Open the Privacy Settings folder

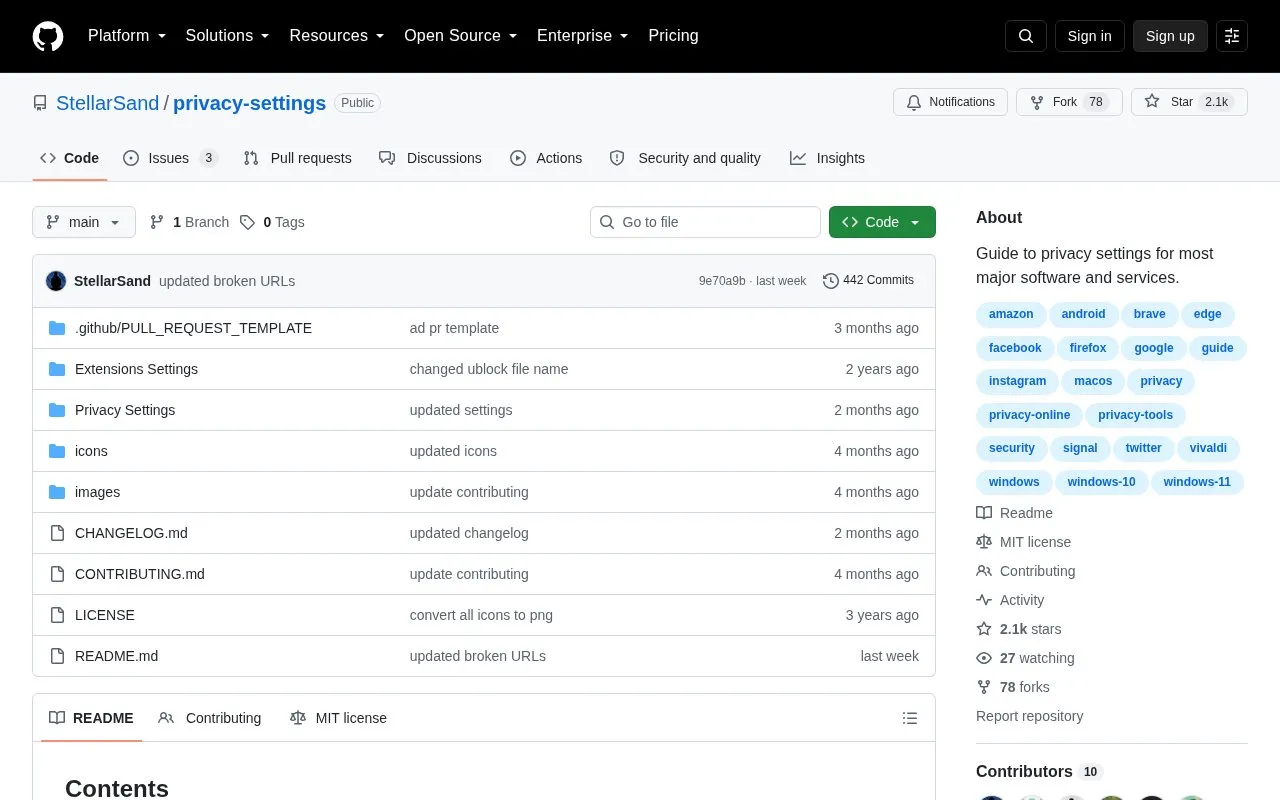125,410
